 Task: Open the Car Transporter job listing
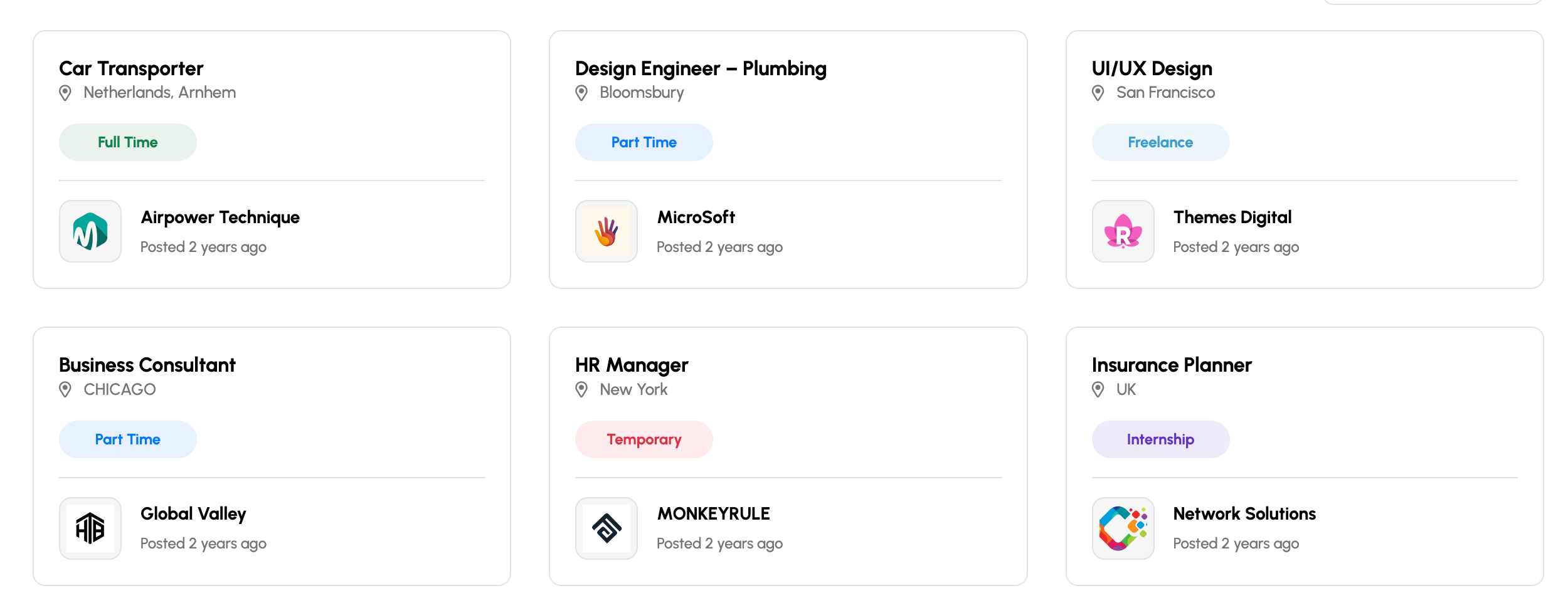(131, 68)
